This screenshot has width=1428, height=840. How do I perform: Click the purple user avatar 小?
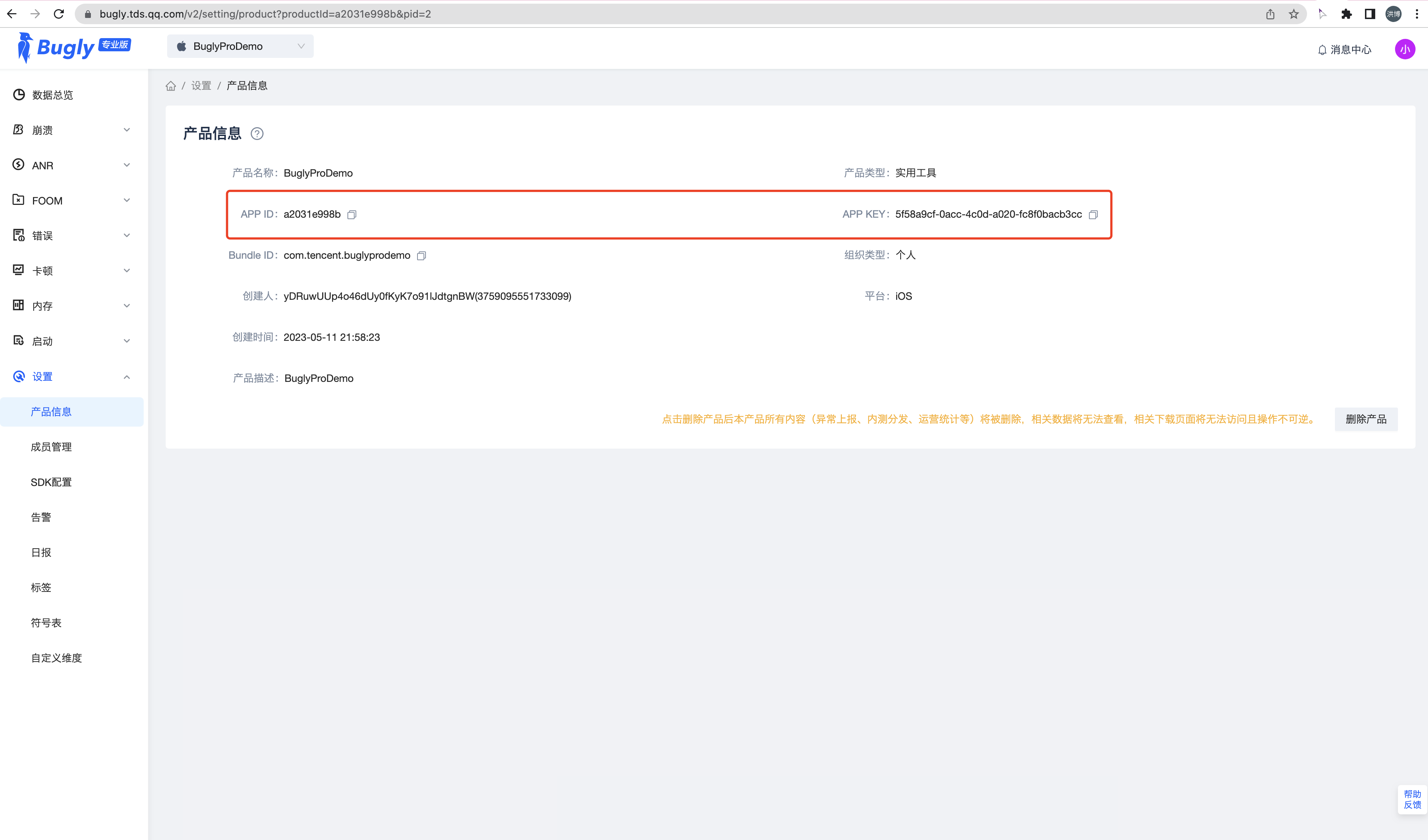coord(1405,49)
